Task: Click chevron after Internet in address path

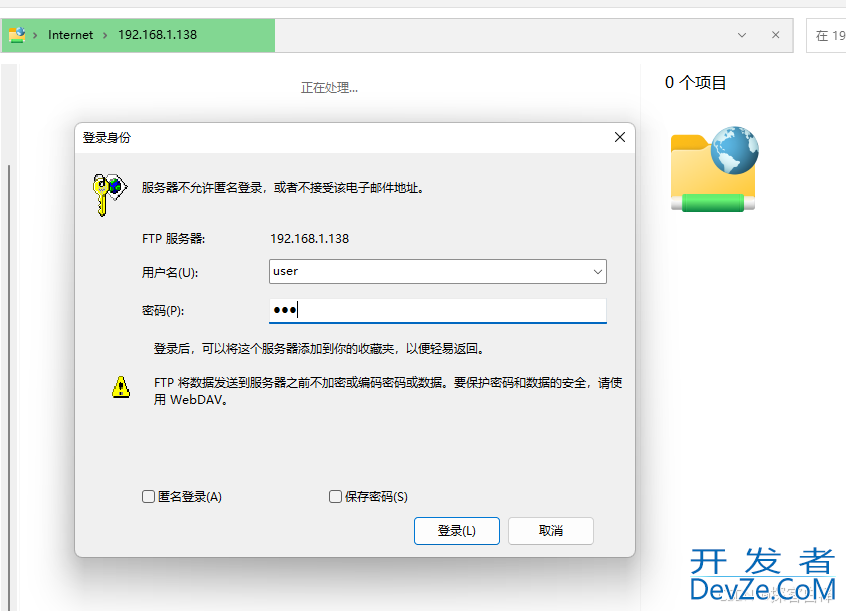Action: point(105,35)
